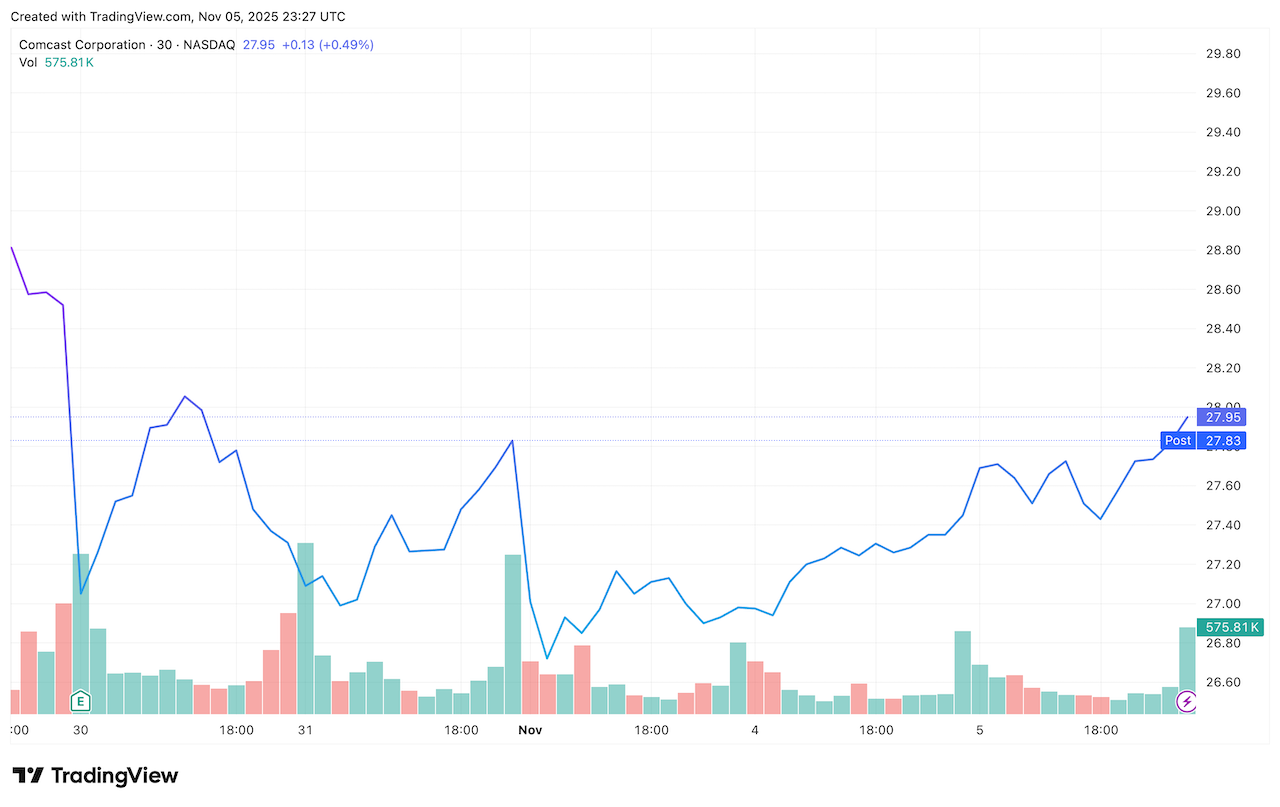
Task: Click the +0.13 (+0.49%) price change
Action: pos(328,45)
